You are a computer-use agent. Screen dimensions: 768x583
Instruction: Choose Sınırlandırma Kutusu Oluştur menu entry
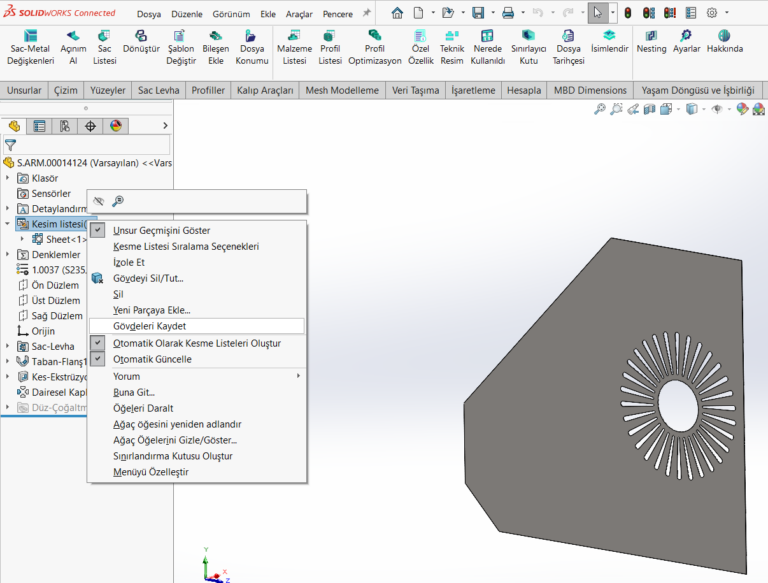172,456
